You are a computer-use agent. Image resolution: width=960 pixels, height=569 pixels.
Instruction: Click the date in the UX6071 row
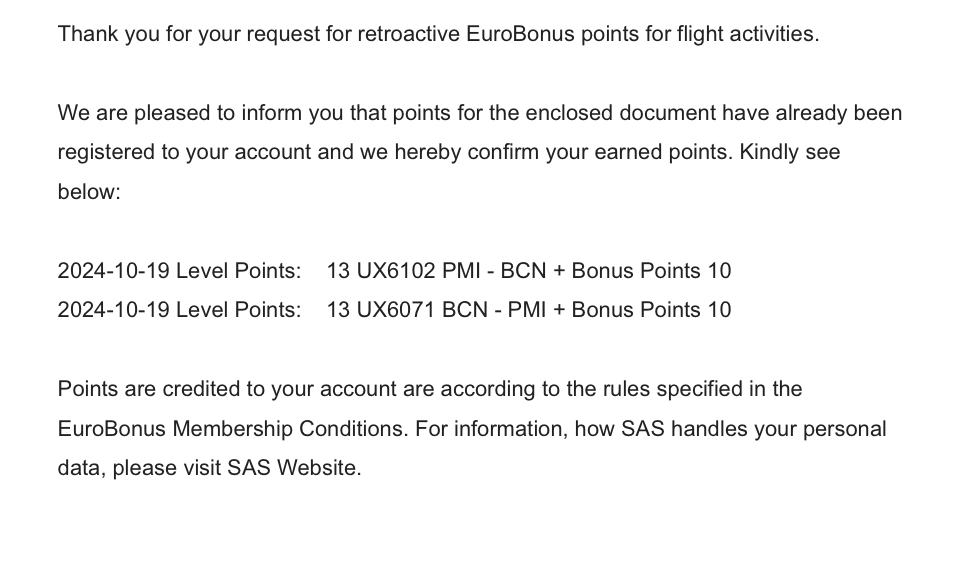[113, 310]
